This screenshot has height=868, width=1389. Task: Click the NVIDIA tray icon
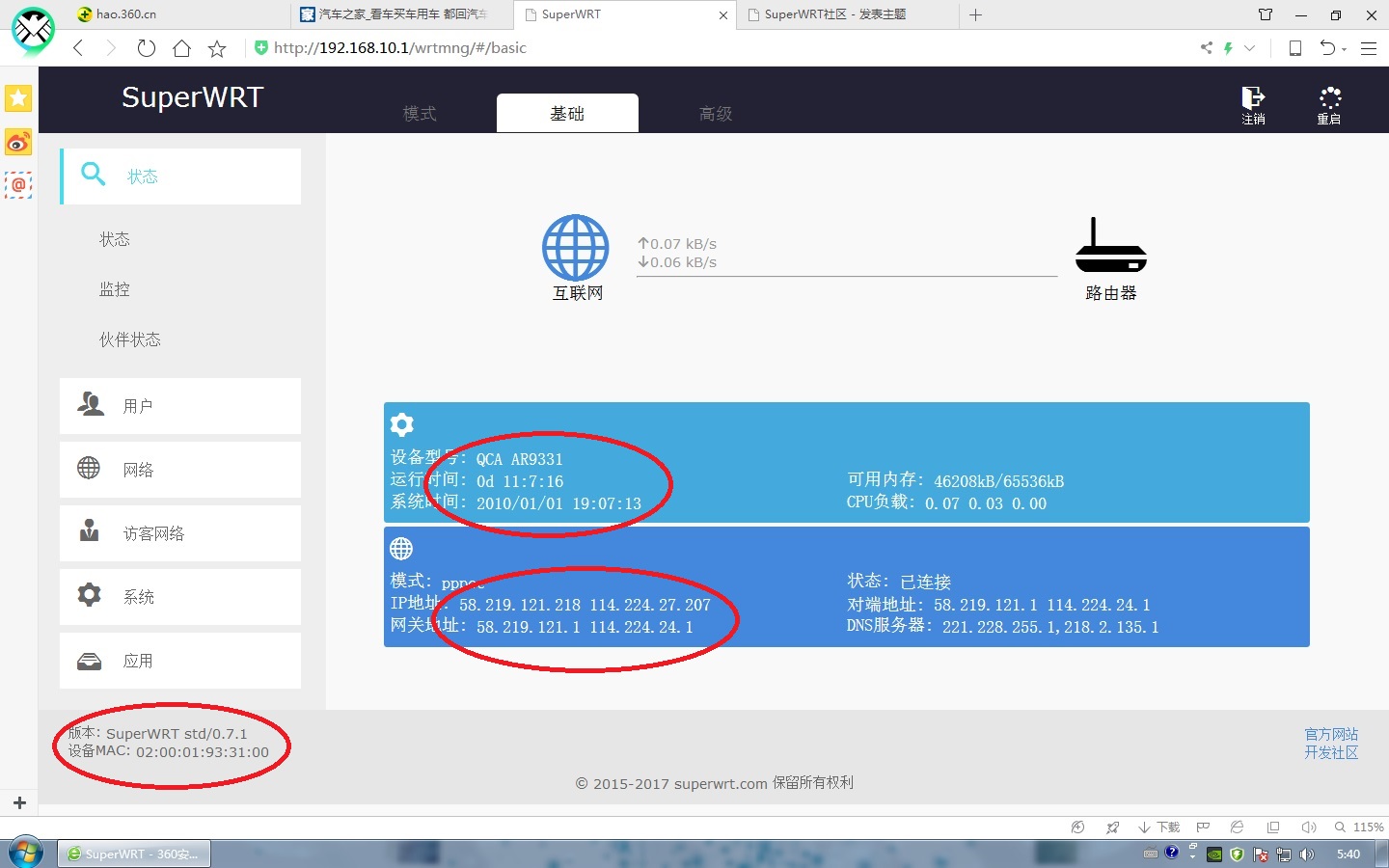(1214, 854)
